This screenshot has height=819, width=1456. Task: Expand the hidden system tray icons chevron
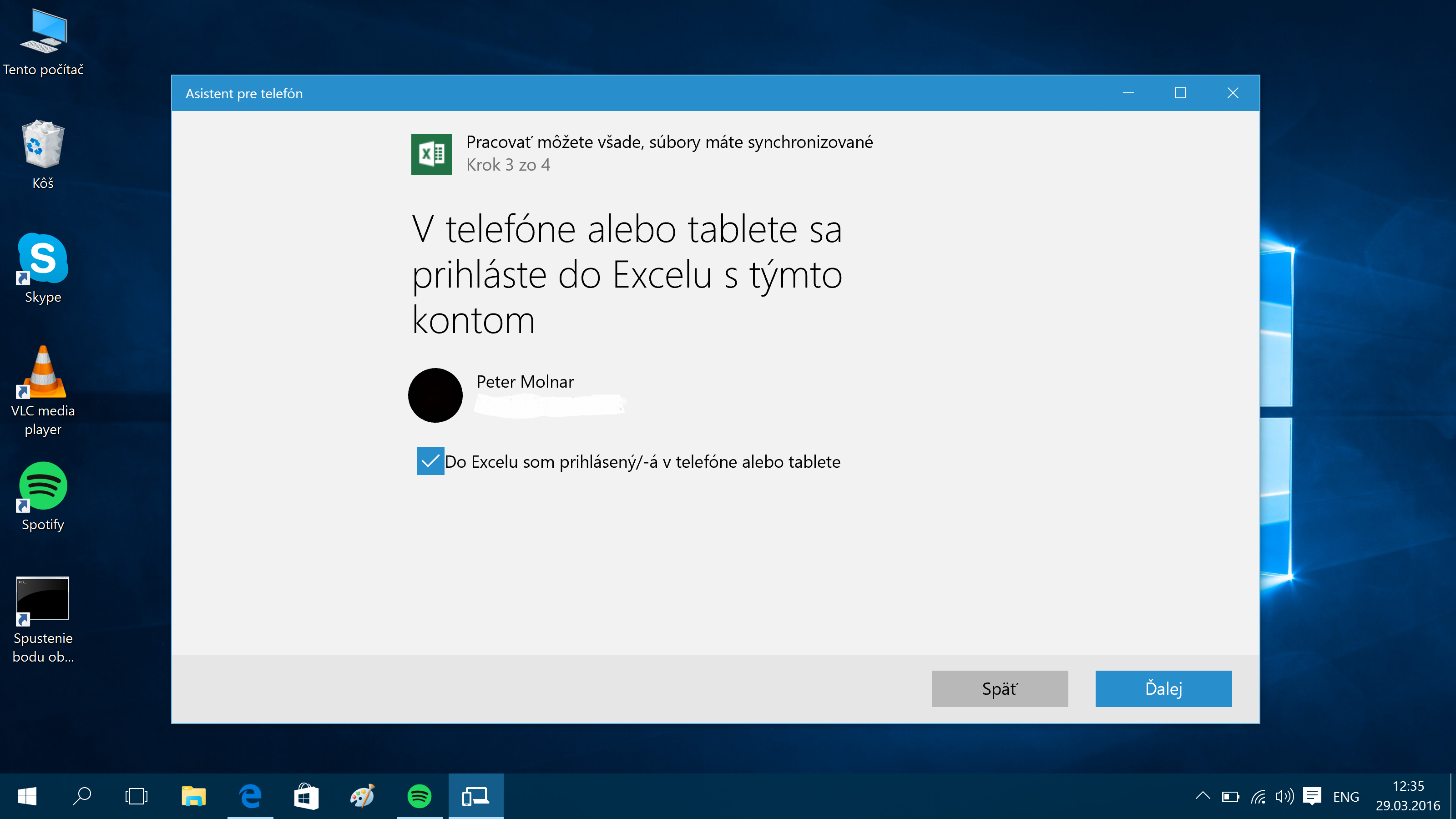(1203, 796)
